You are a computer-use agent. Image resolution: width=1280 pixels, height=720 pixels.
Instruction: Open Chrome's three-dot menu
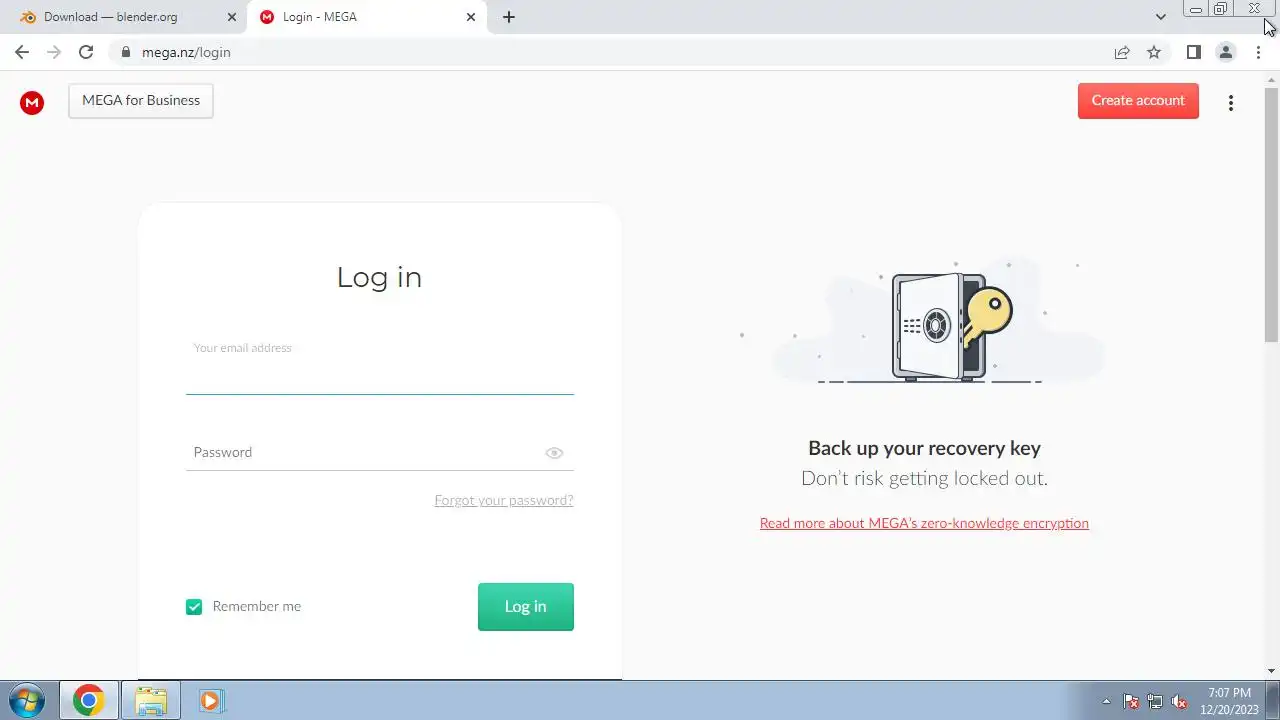click(1257, 52)
